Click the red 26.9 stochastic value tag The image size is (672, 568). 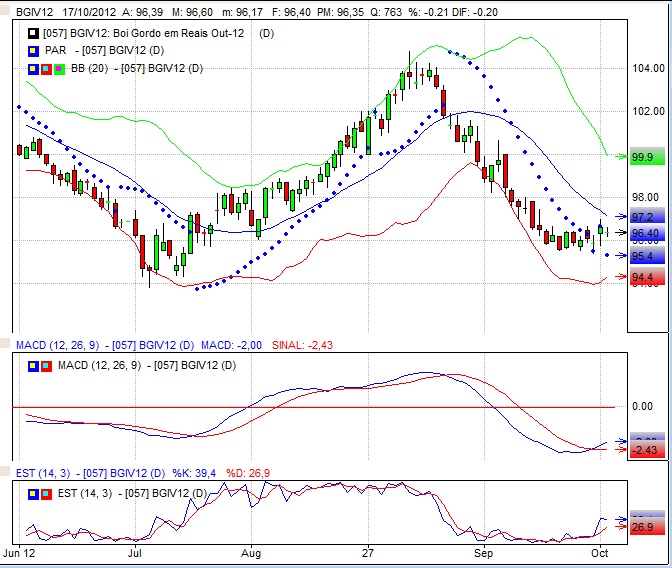click(642, 527)
